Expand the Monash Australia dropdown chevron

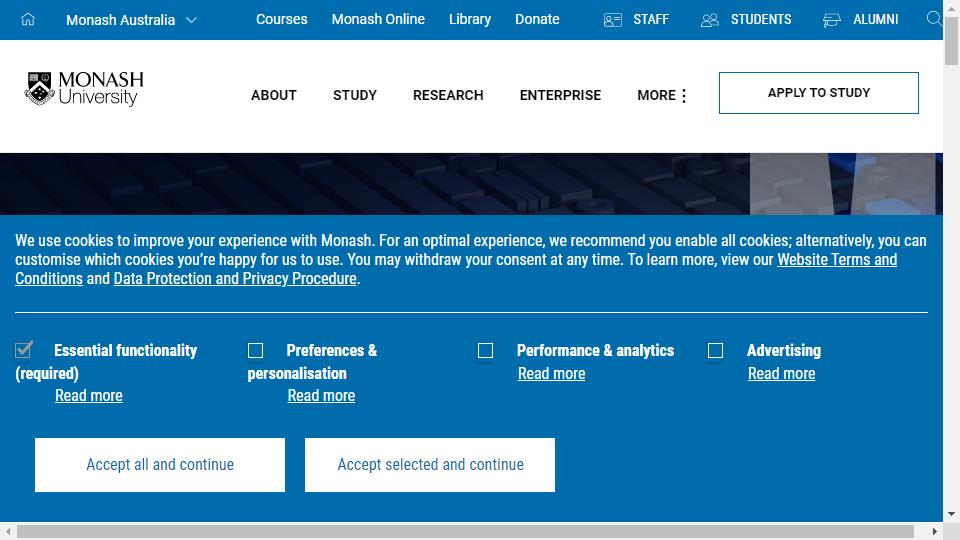click(x=191, y=20)
